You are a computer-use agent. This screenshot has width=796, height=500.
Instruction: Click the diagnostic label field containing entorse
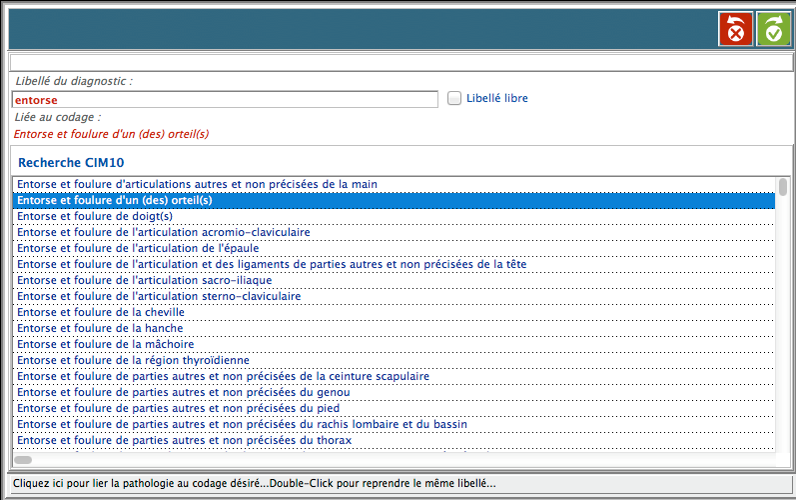click(225, 100)
